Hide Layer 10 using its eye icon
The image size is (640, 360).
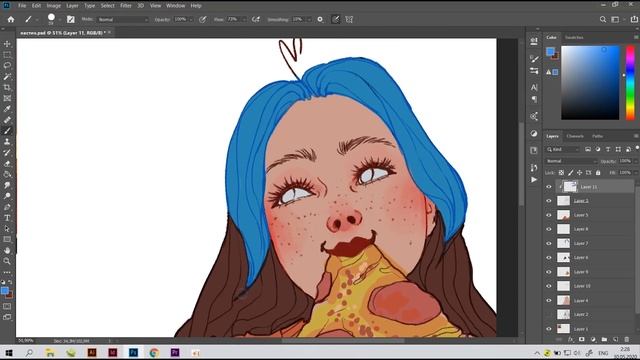point(549,287)
